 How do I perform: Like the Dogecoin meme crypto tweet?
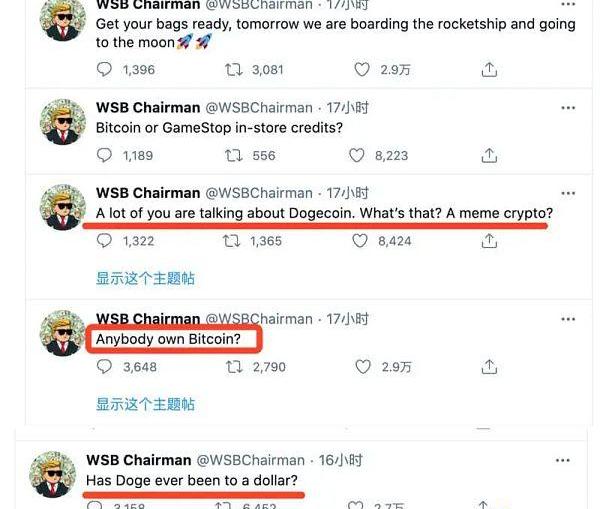[x=360, y=241]
